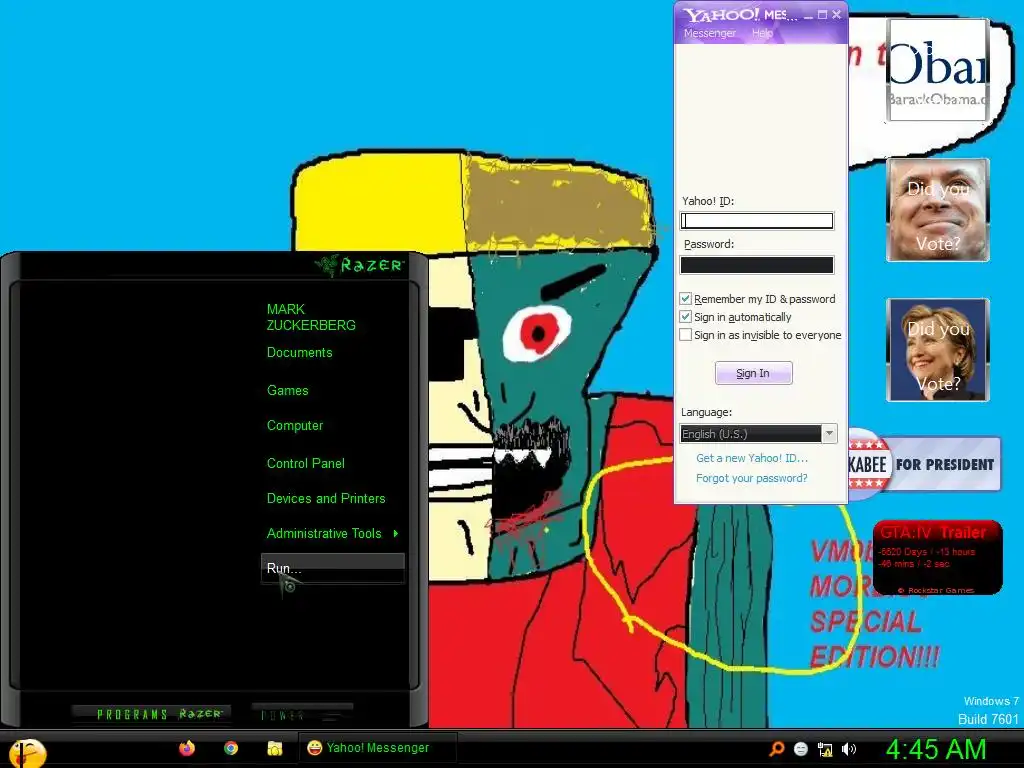This screenshot has height=768, width=1024.
Task: Click the GTA:IV Trailer countdown gadget
Action: (x=937, y=557)
